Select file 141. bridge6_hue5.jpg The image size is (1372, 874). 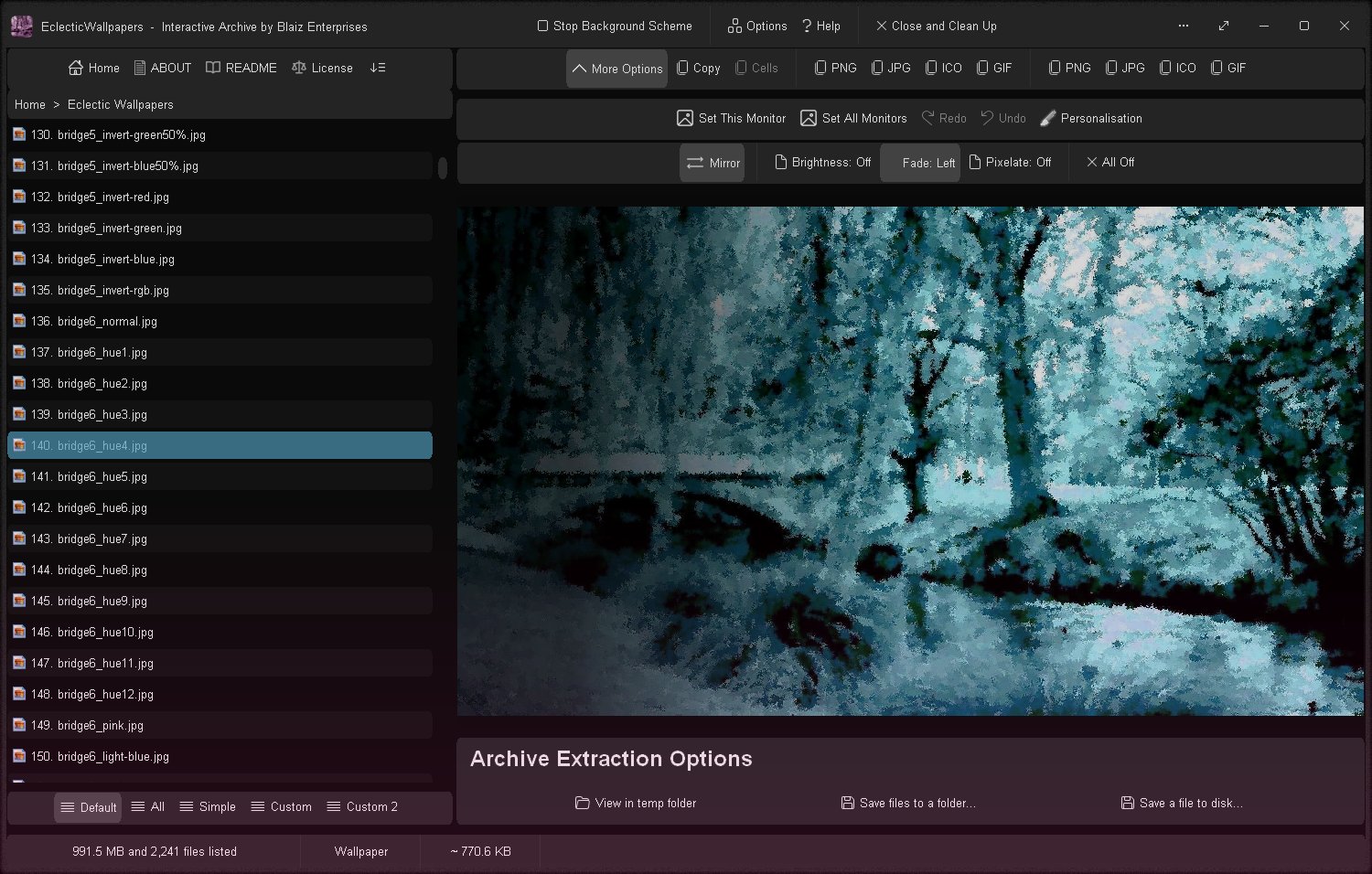click(x=220, y=476)
